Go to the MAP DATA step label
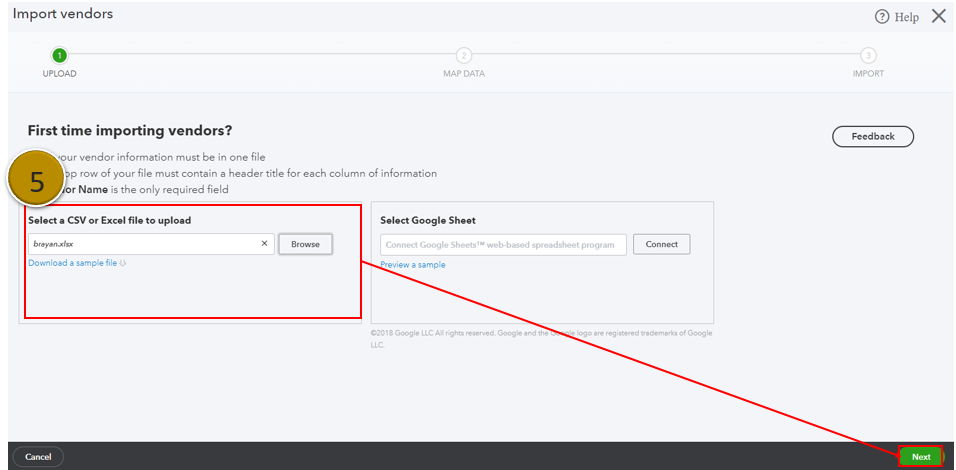 [464, 74]
